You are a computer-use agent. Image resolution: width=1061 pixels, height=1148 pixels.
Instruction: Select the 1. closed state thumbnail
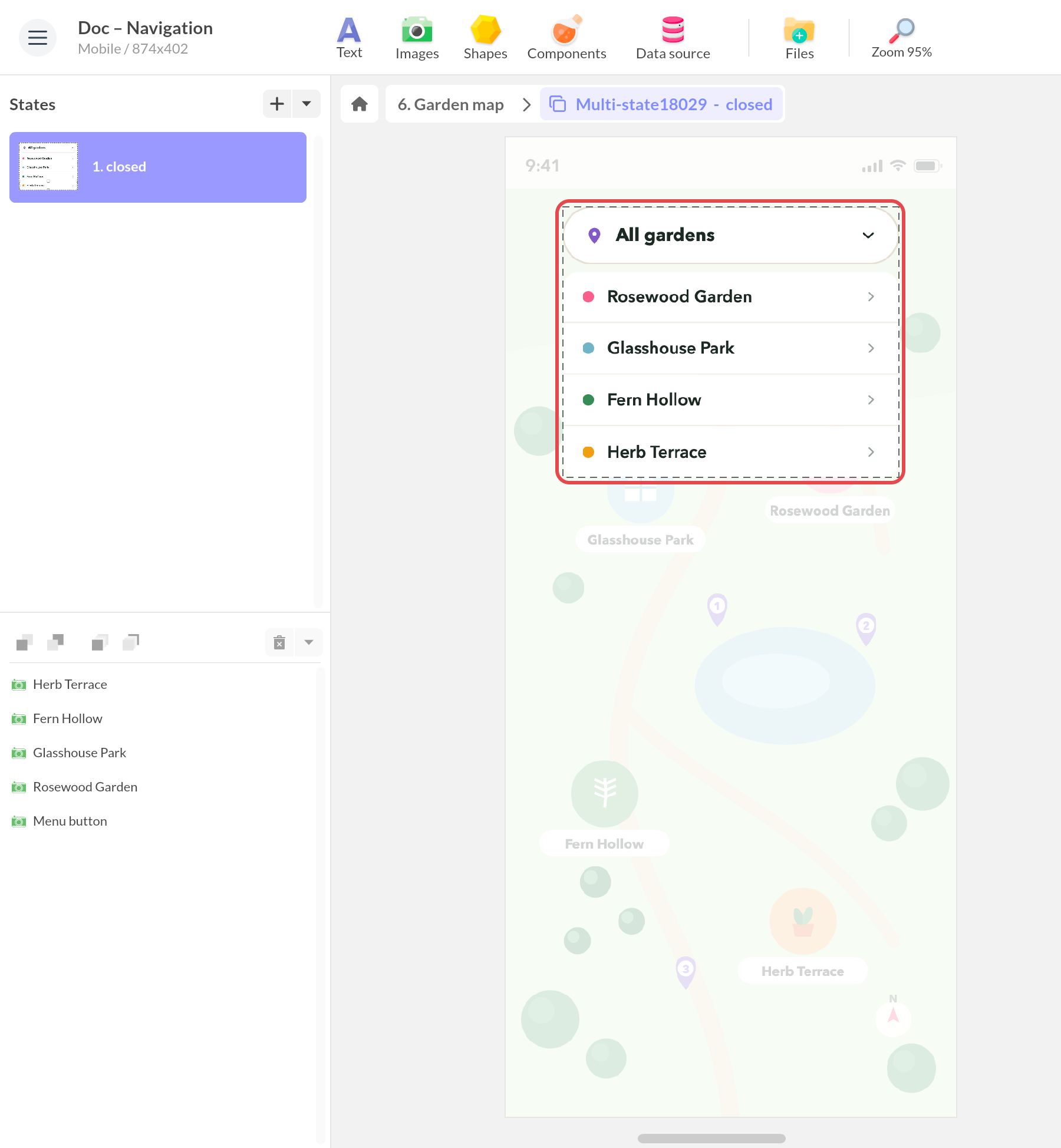click(158, 167)
